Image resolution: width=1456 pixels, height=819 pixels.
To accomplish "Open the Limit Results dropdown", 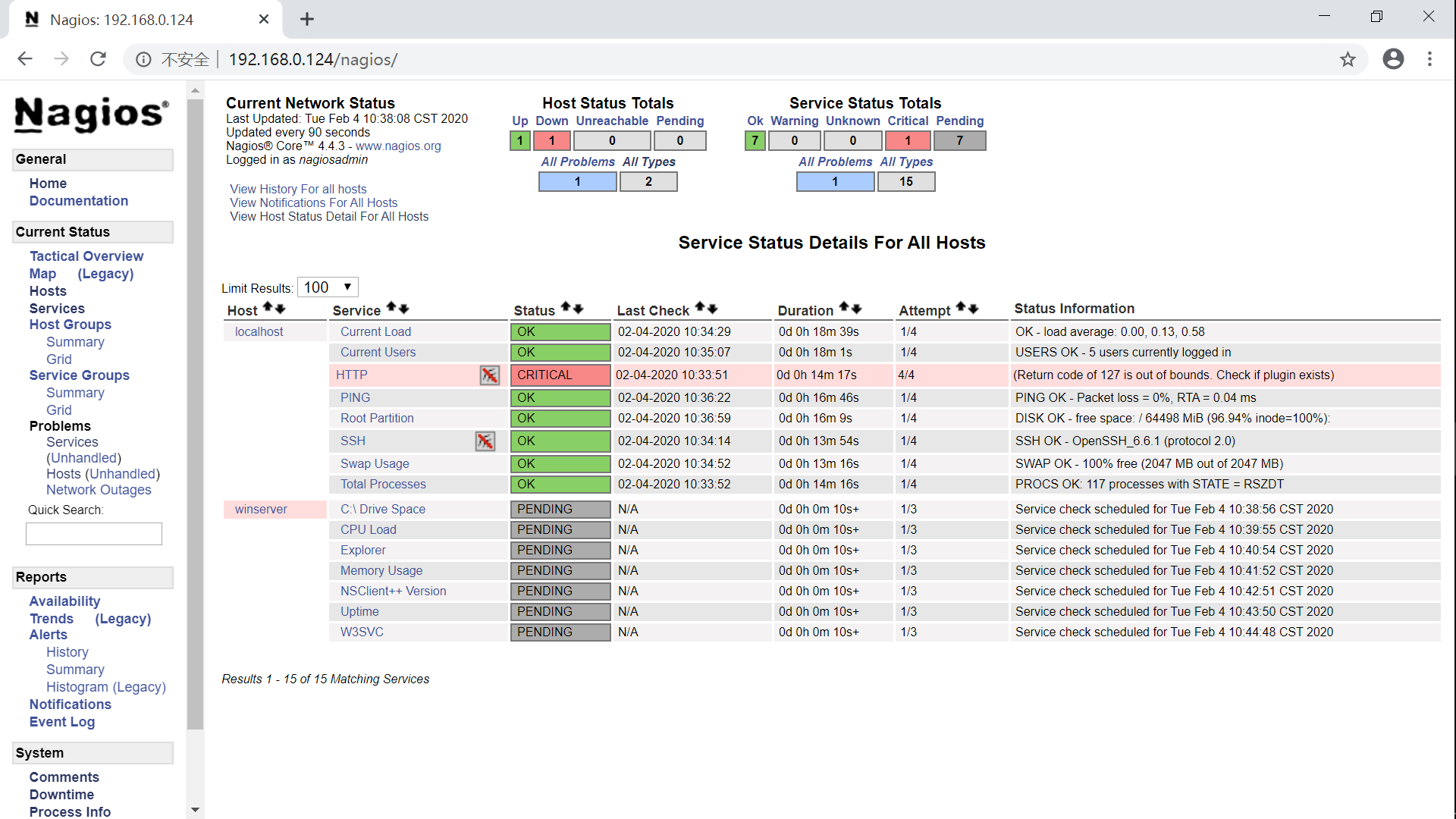I will (x=327, y=287).
